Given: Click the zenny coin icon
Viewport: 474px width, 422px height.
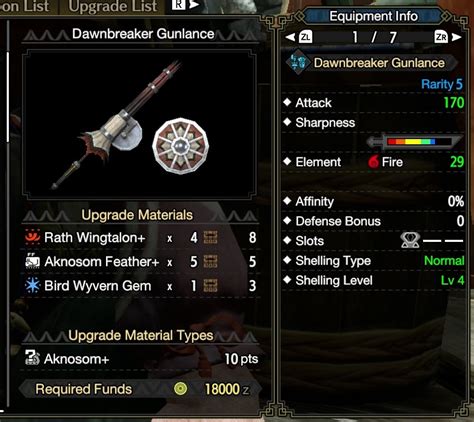Looking at the screenshot, I should (x=180, y=389).
